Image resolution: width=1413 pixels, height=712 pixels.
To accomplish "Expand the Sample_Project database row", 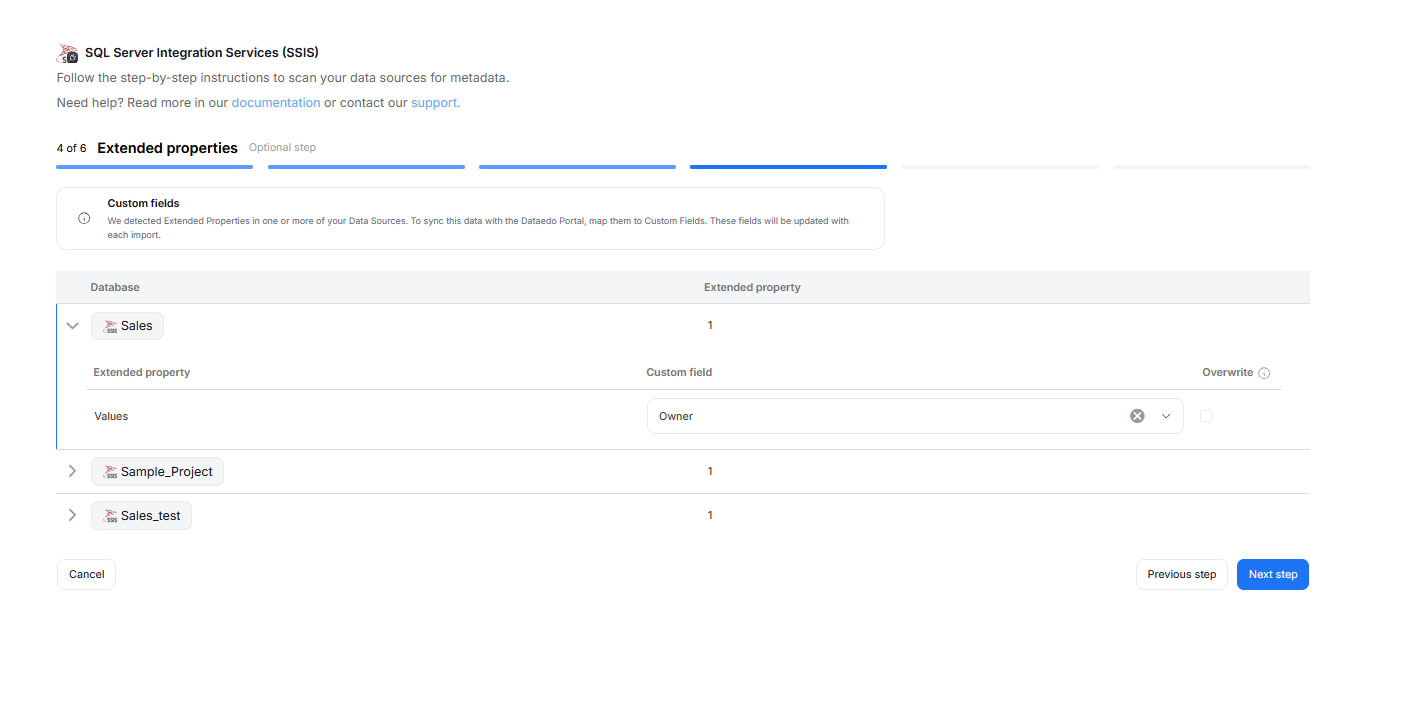I will pos(72,471).
